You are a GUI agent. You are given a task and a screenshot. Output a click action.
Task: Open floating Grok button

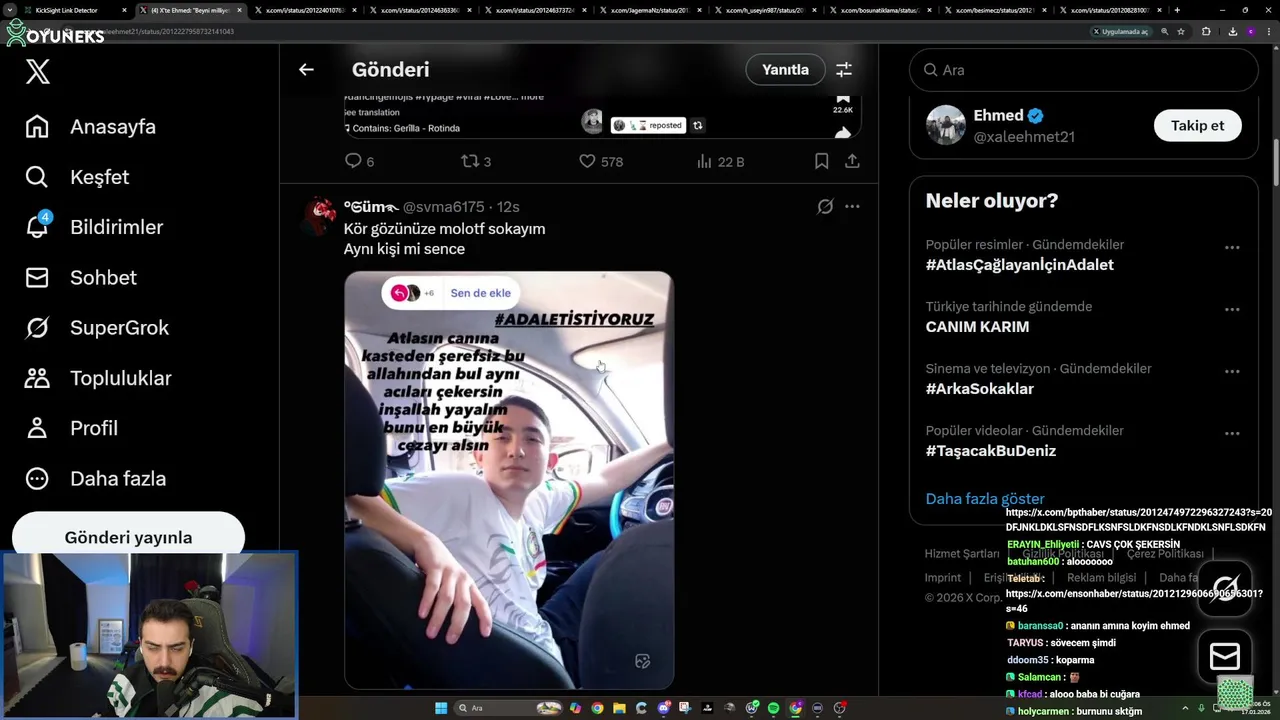(1225, 588)
